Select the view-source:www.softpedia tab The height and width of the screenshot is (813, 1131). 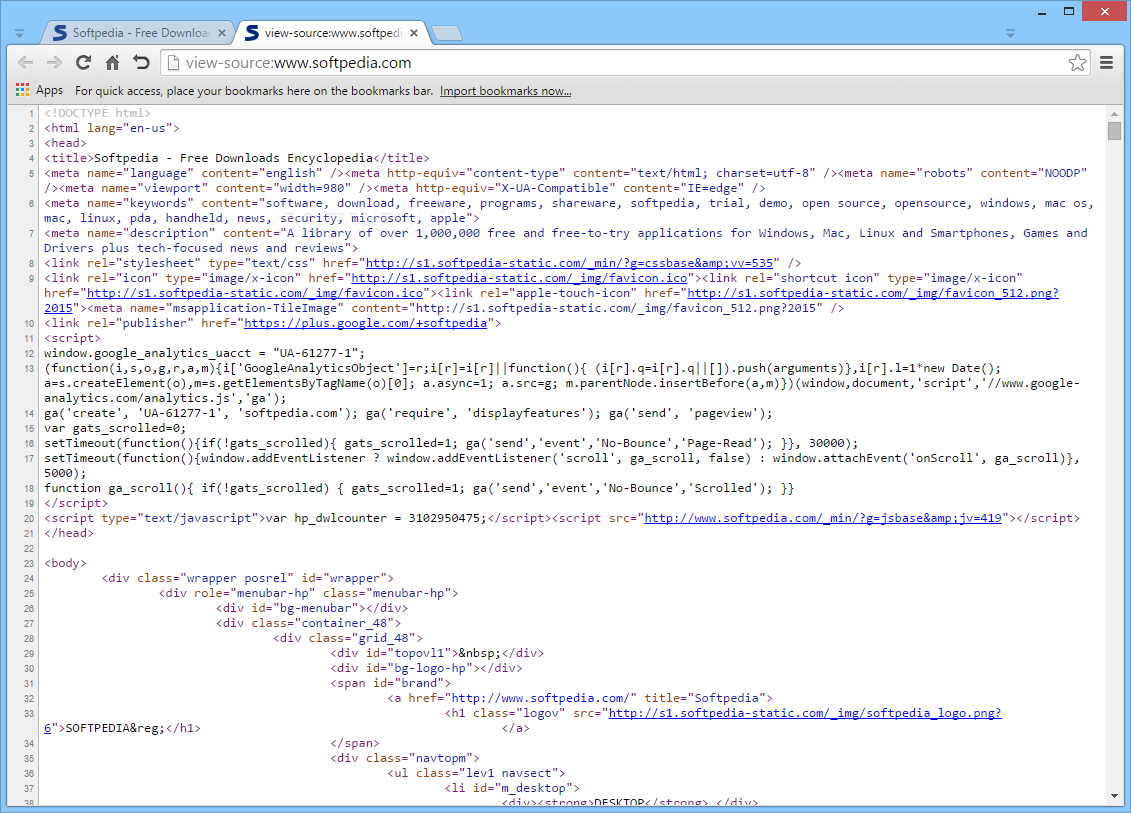click(x=332, y=33)
